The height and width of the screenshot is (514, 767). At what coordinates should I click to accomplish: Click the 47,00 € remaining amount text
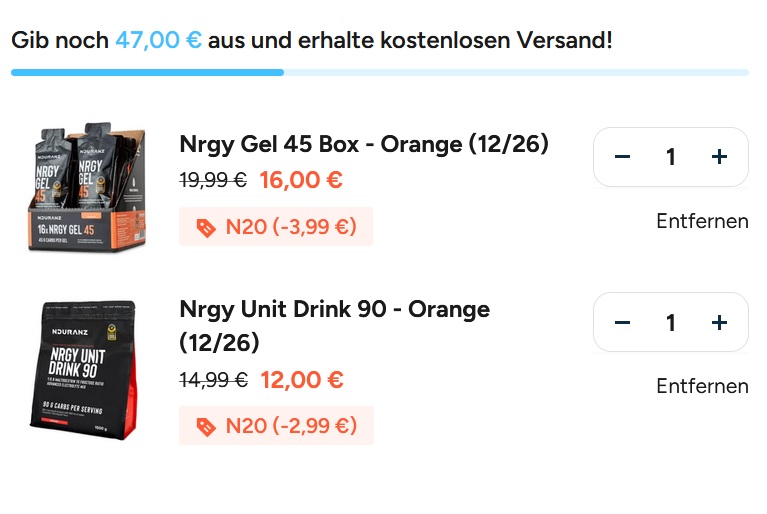tap(158, 41)
